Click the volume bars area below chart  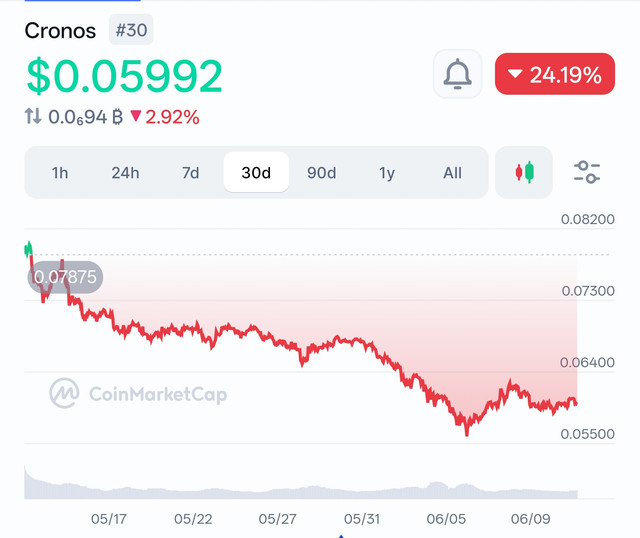tap(301, 487)
